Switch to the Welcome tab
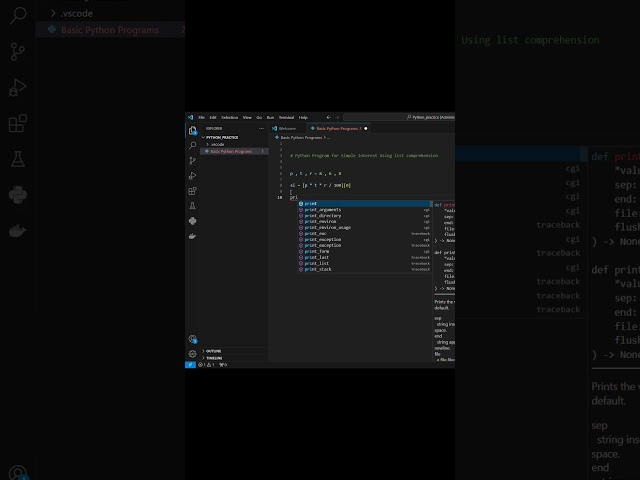The height and width of the screenshot is (480, 640). tap(287, 129)
